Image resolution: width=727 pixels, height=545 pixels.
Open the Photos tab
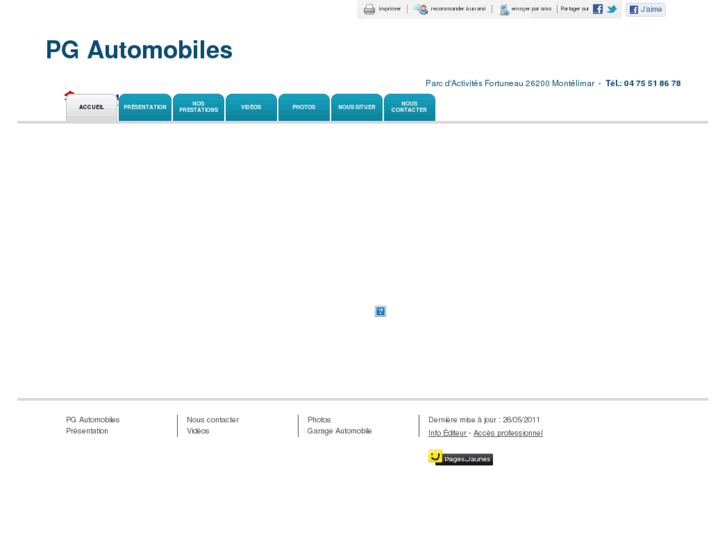coord(304,107)
